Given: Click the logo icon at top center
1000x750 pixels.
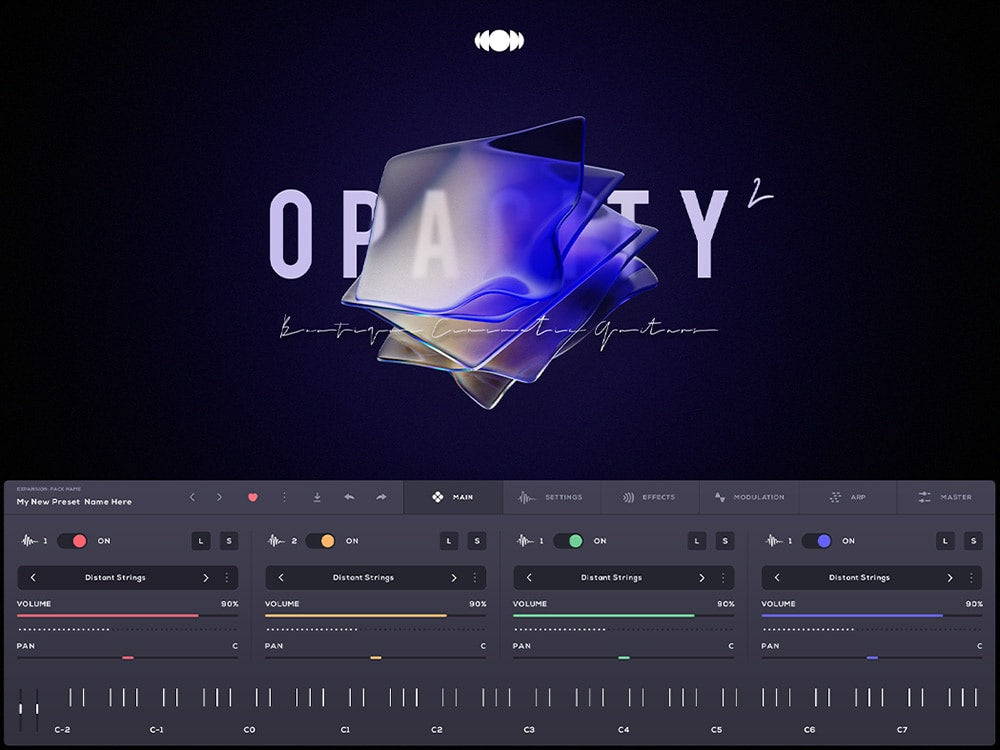Looking at the screenshot, I should (500, 42).
